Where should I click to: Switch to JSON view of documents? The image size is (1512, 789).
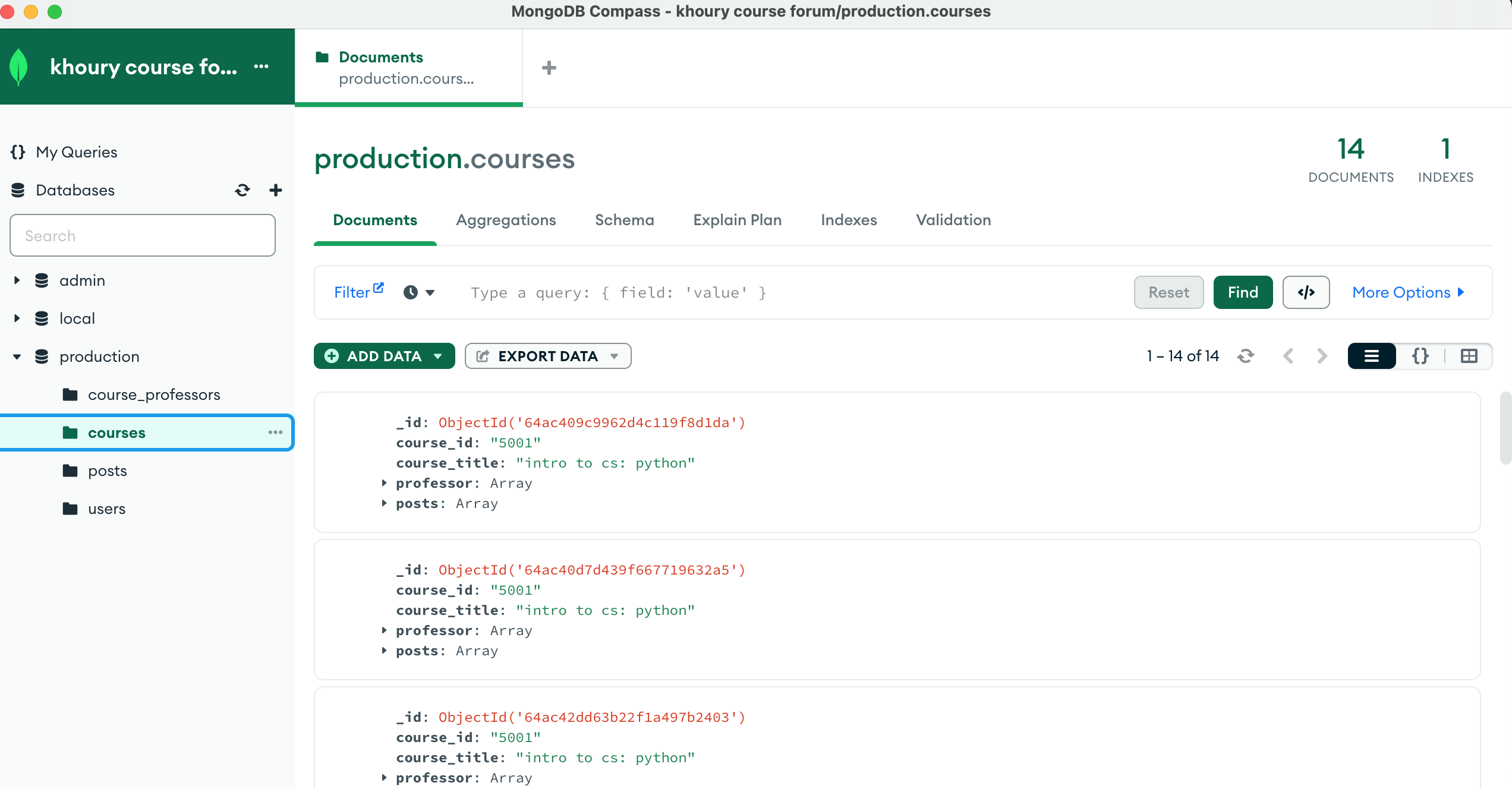point(1420,356)
